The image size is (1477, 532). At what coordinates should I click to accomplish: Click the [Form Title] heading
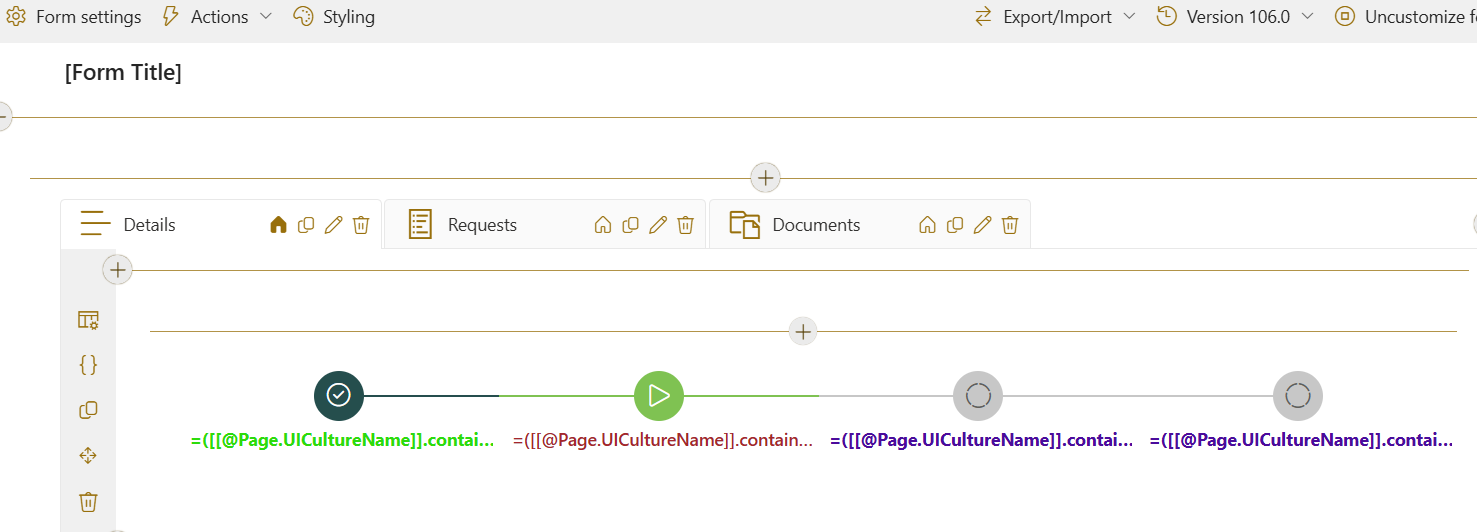coord(123,73)
